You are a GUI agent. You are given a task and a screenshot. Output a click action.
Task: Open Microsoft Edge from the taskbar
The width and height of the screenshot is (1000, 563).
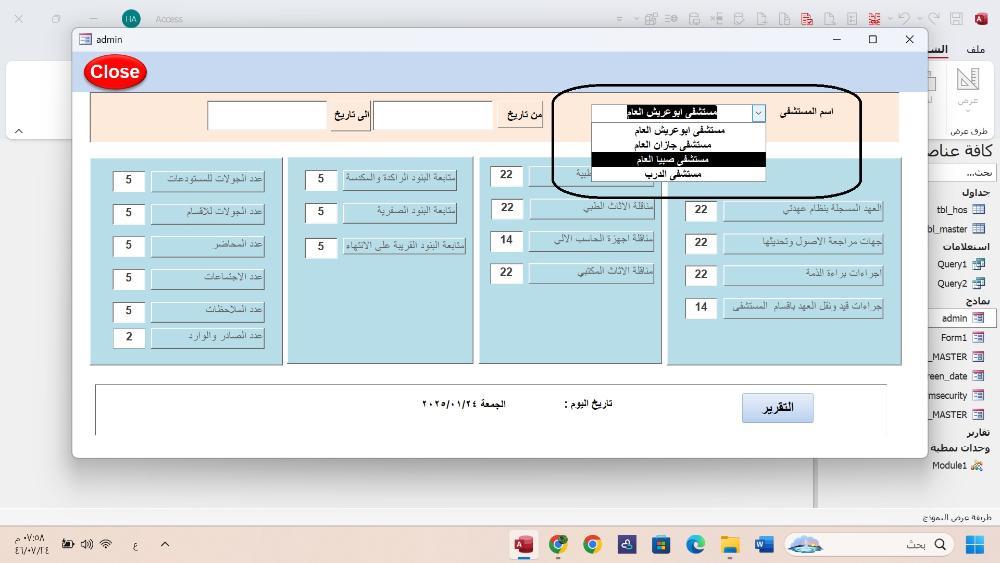(x=695, y=545)
